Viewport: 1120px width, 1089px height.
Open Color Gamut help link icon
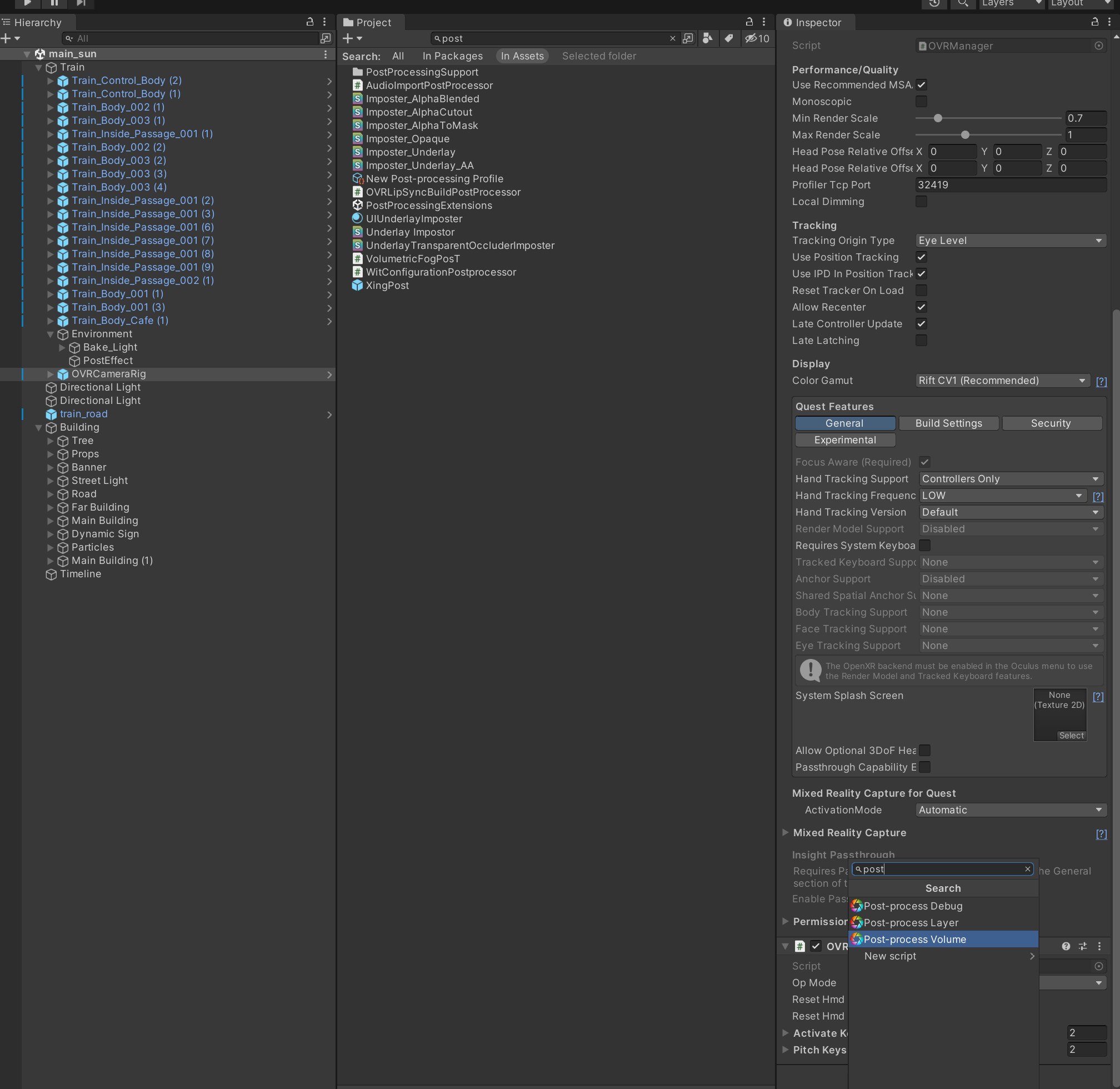point(1101,382)
